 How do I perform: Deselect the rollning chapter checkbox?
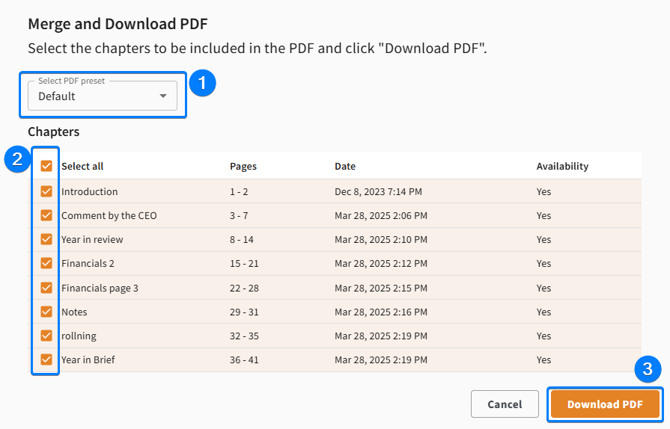[46, 335]
